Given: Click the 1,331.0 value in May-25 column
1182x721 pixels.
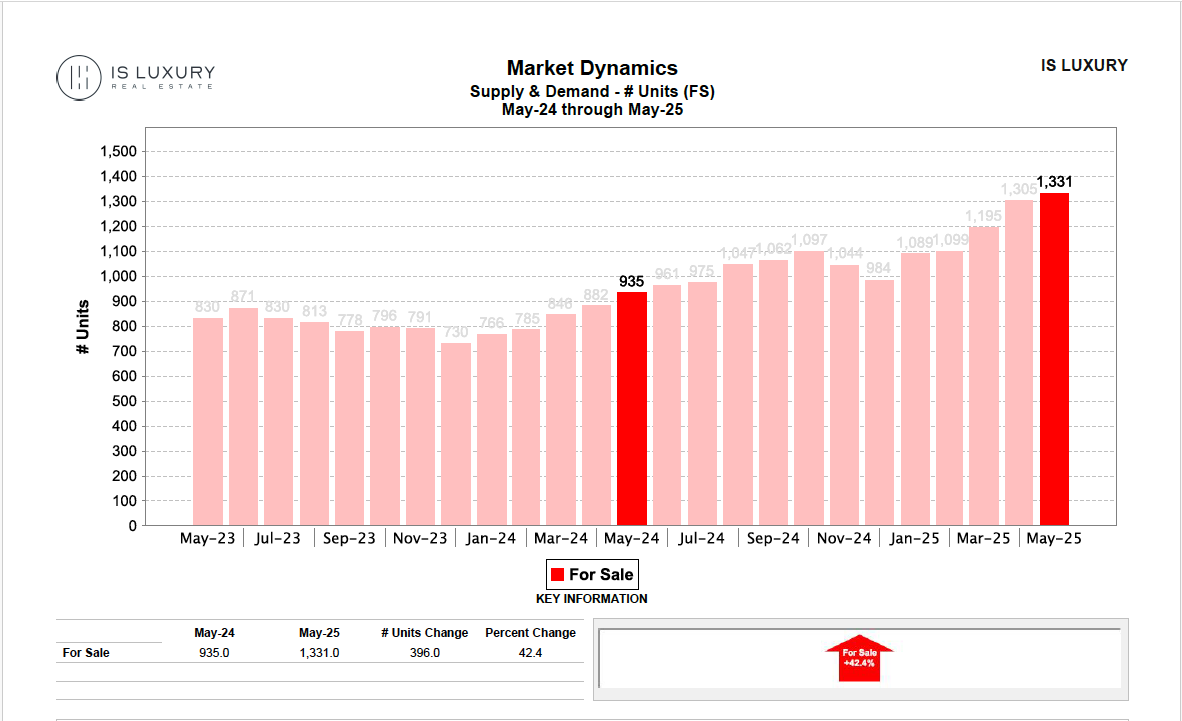Looking at the screenshot, I should tap(319, 653).
